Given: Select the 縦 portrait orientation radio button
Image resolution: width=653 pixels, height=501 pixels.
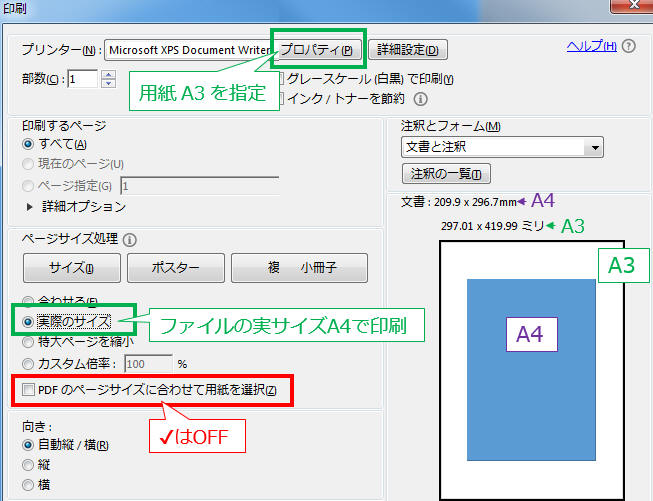Looking at the screenshot, I should click(x=28, y=465).
